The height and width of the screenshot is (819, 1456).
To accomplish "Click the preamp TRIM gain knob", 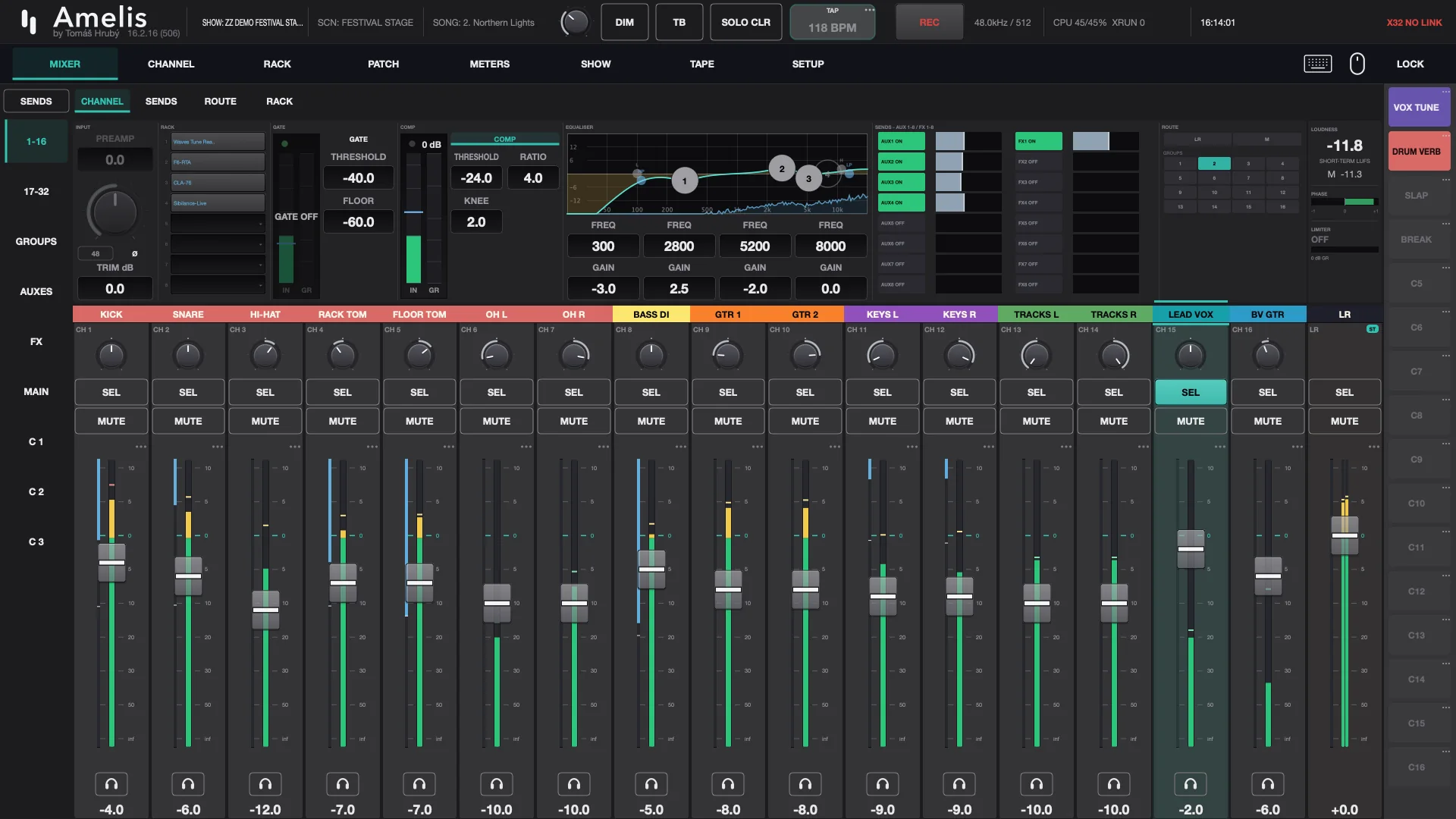I will click(114, 211).
